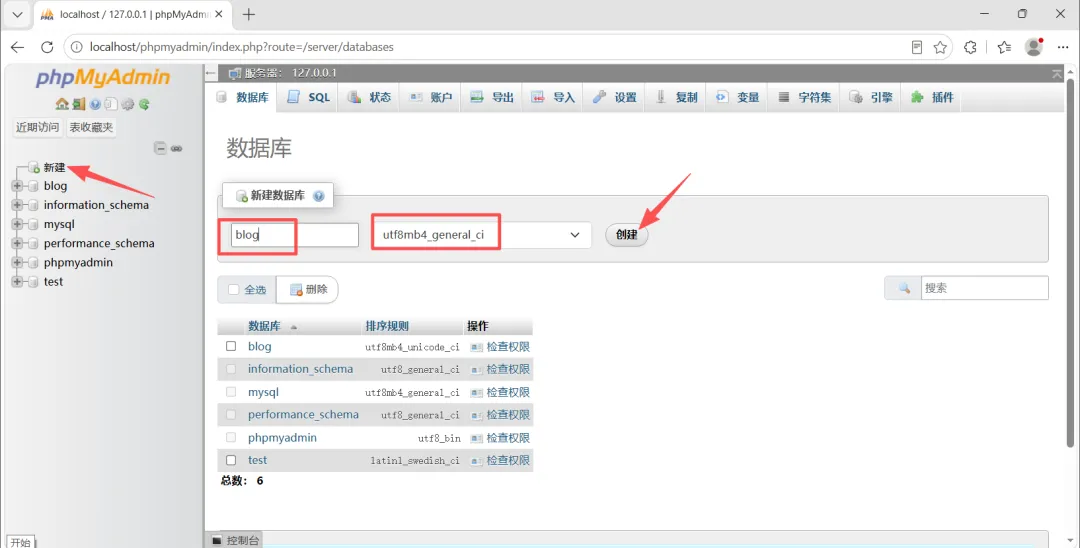Collapse all tree nodes minus icon
The height and width of the screenshot is (548, 1080).
[x=160, y=148]
